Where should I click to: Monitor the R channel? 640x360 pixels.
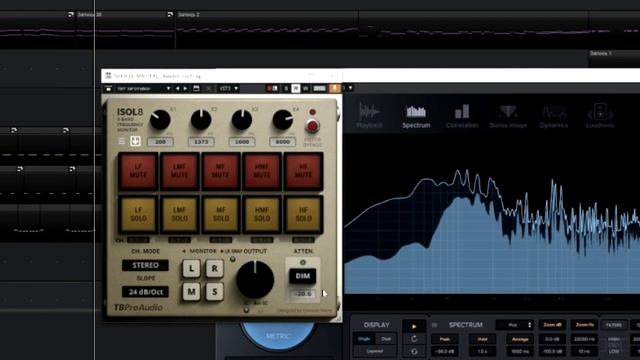(x=214, y=269)
